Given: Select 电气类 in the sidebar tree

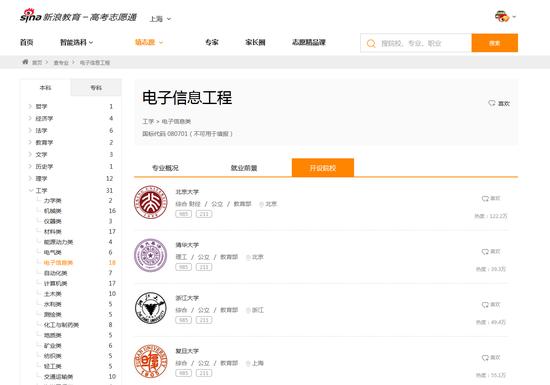Looking at the screenshot, I should click(53, 252).
